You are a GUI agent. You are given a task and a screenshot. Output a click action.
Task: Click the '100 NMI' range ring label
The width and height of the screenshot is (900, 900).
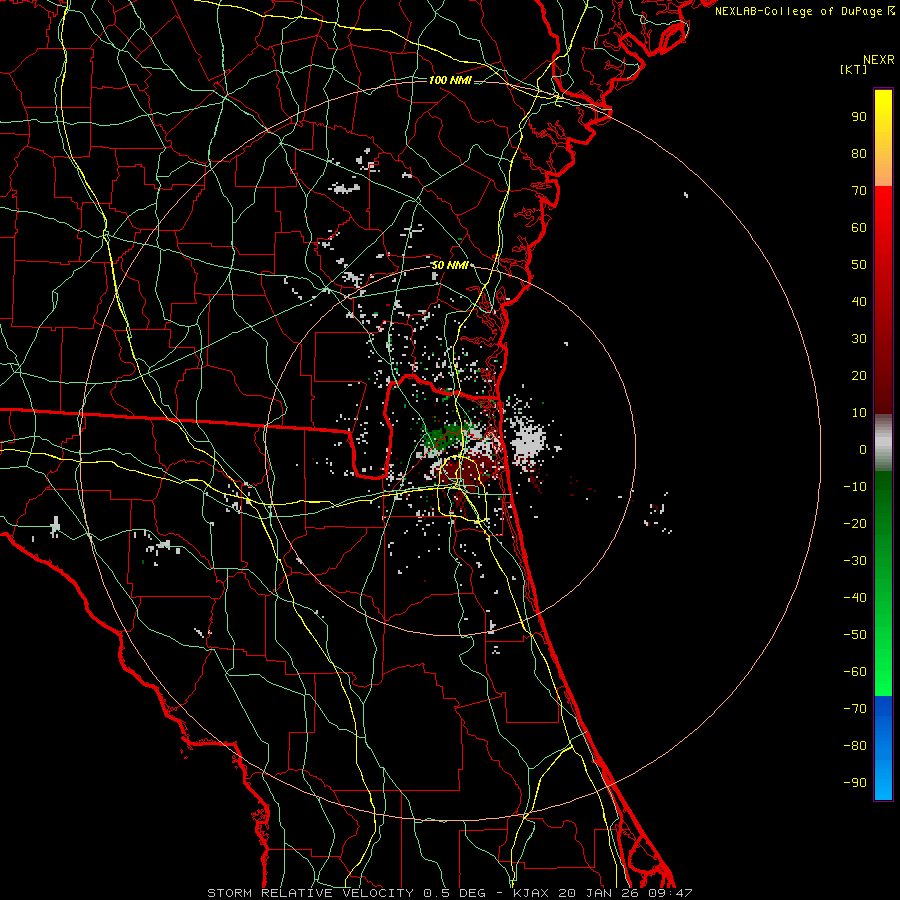450,80
